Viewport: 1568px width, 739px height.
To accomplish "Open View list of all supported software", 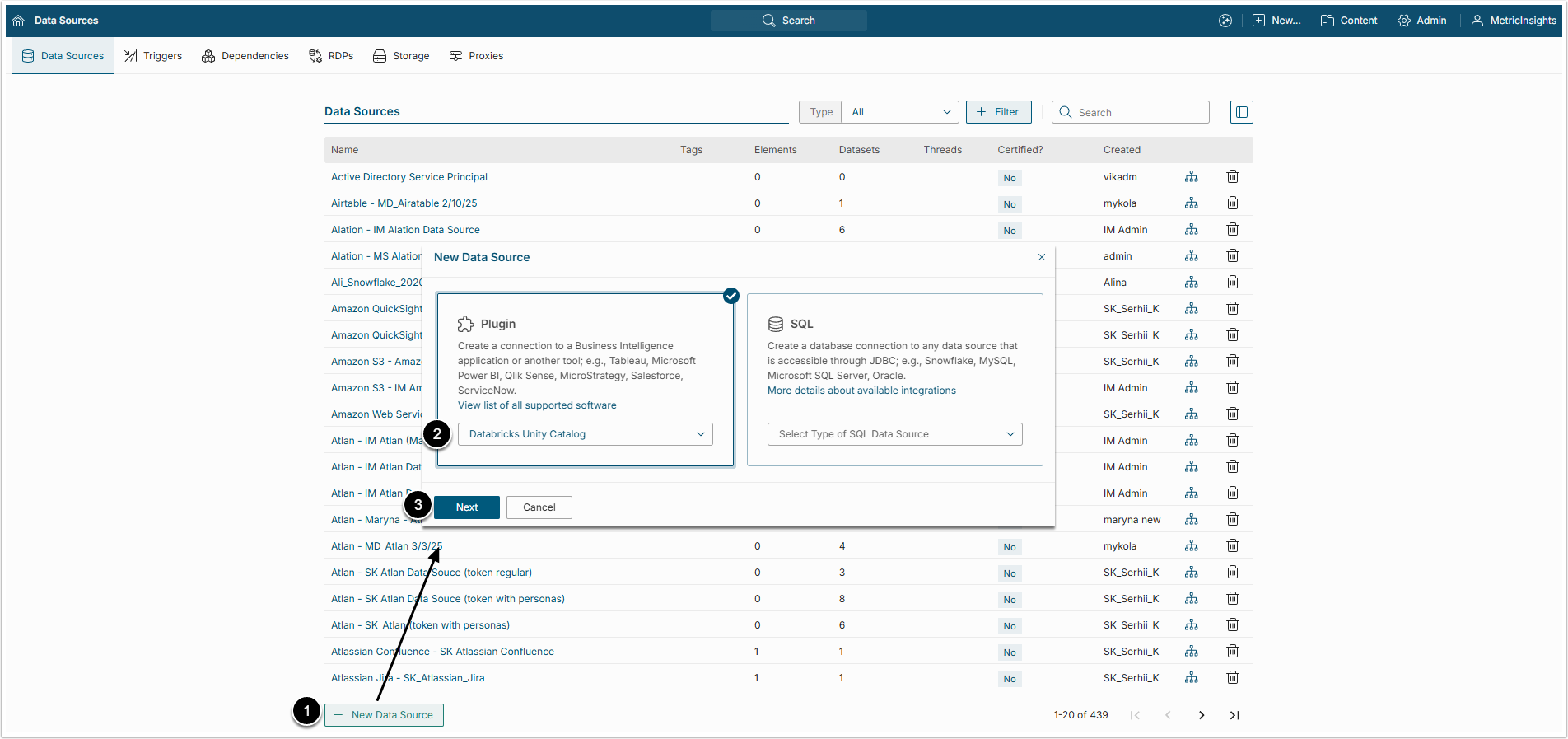I will pyautogui.click(x=537, y=405).
